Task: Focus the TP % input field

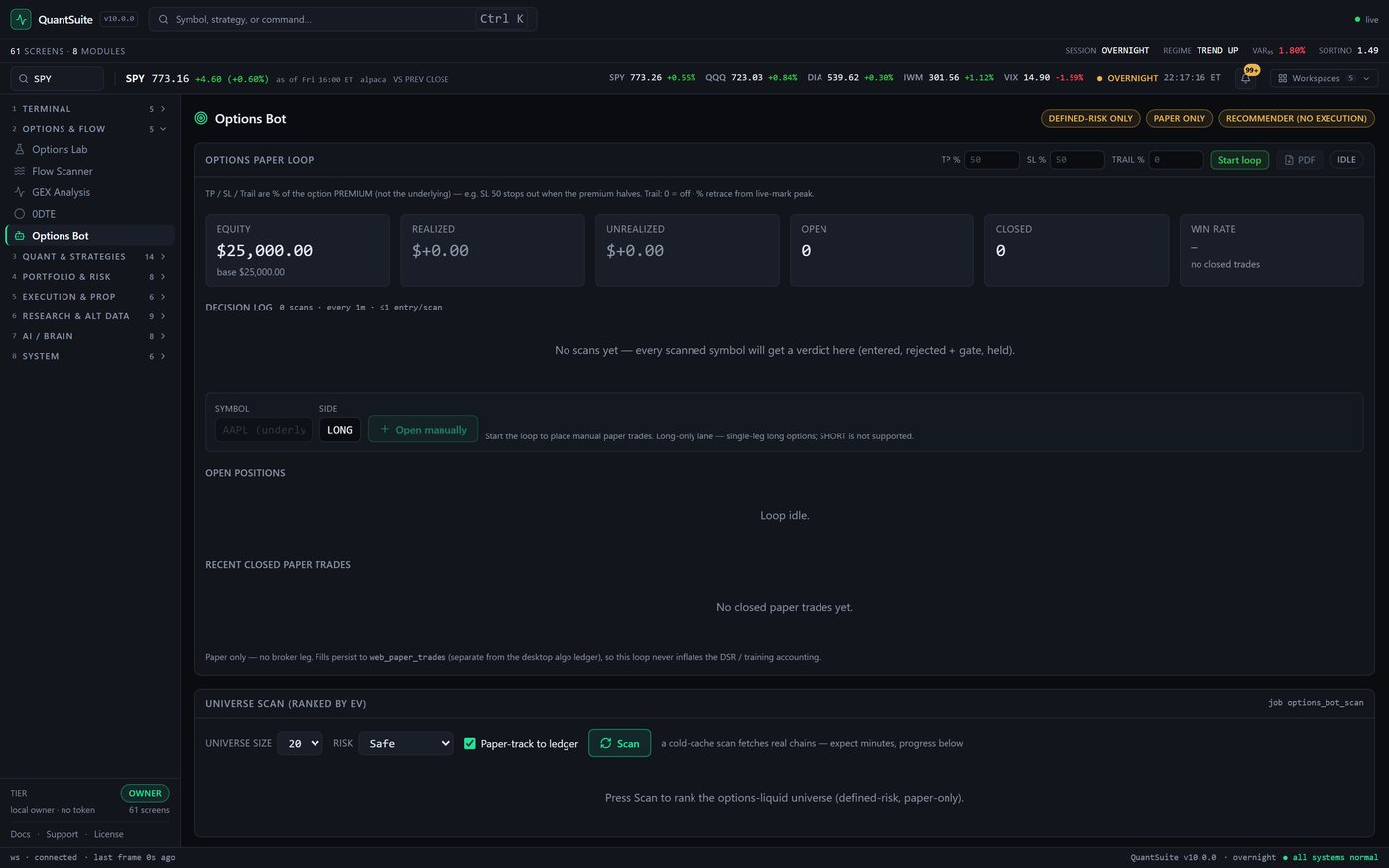Action: 992,160
